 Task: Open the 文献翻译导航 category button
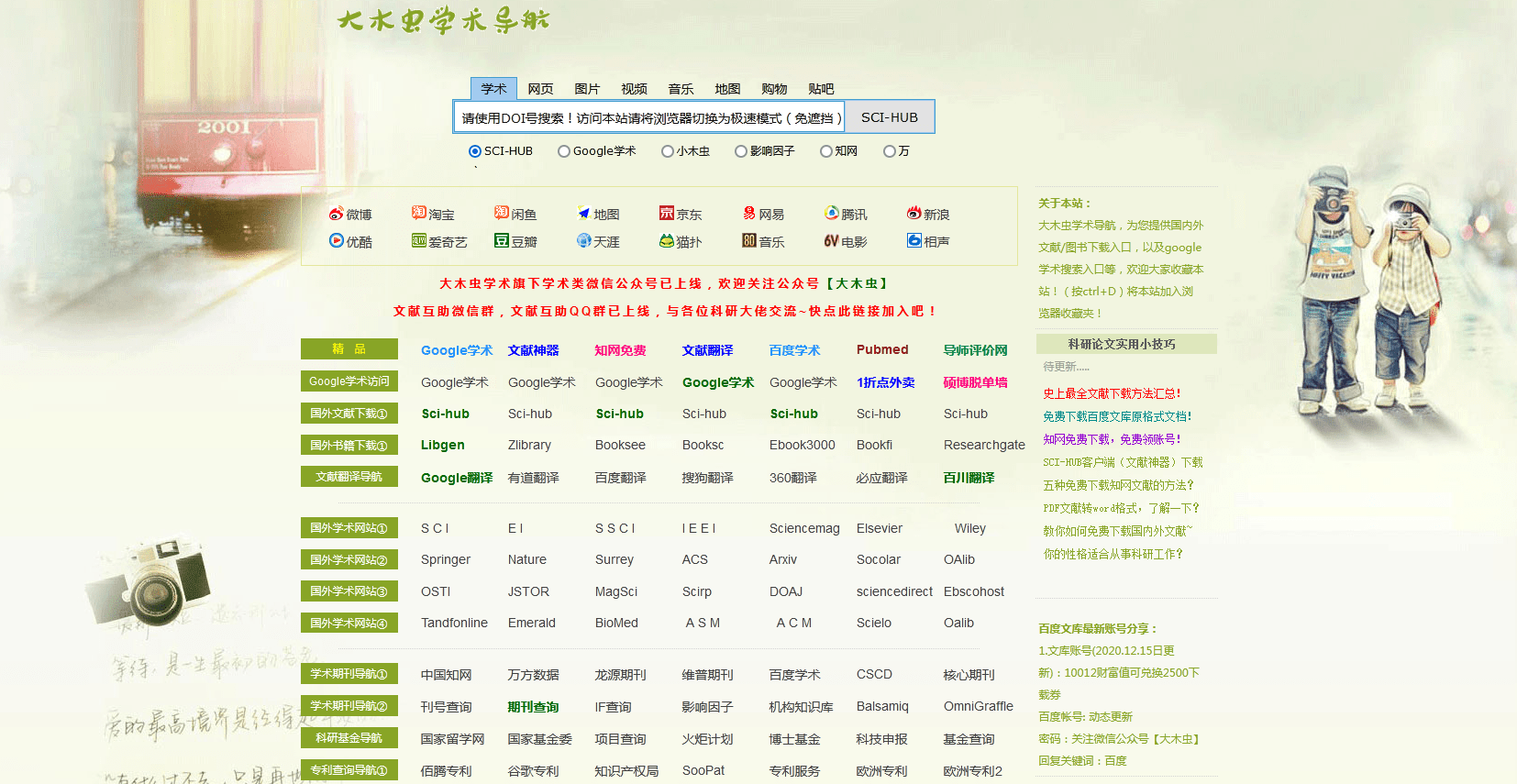[349, 476]
